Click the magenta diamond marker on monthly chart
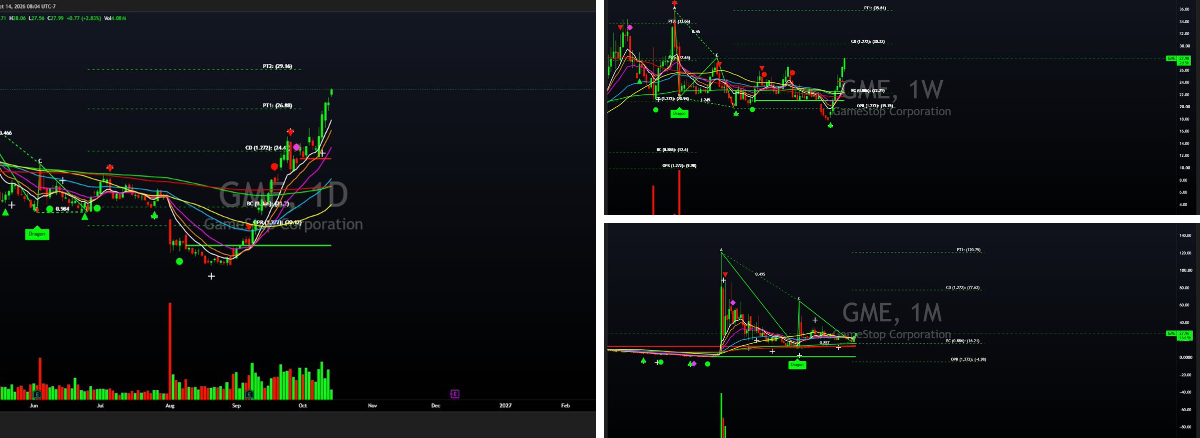Screen dimensions: 1200x438 (x=733, y=301)
